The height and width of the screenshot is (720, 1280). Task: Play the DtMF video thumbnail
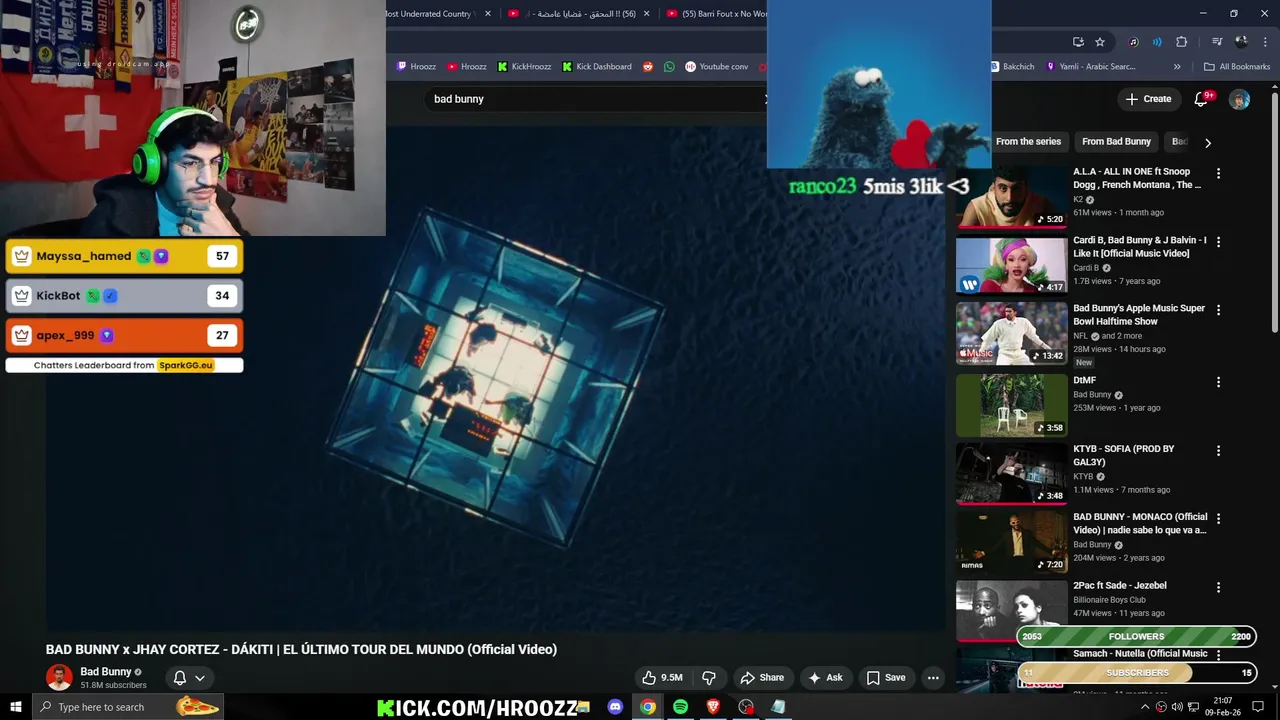pyautogui.click(x=1011, y=405)
